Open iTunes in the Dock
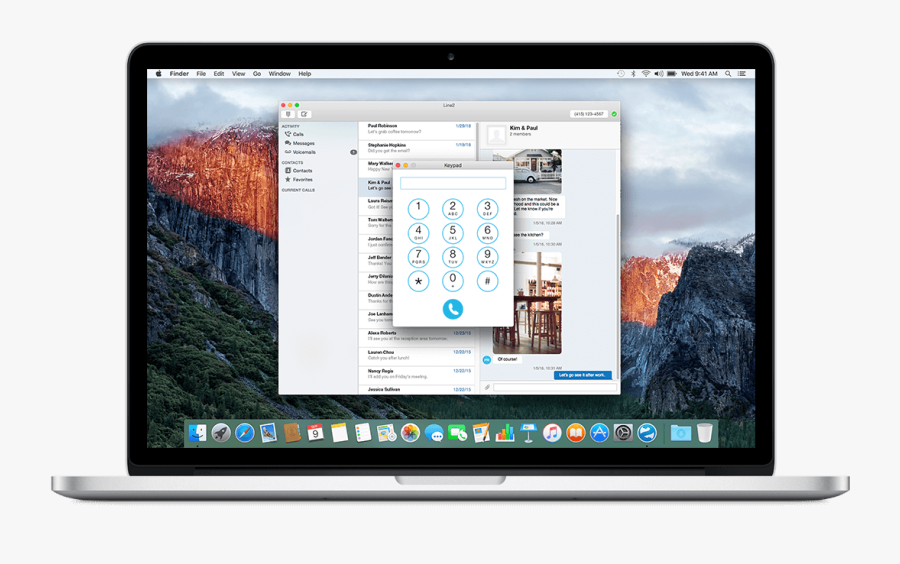The width and height of the screenshot is (900, 564). click(x=552, y=433)
